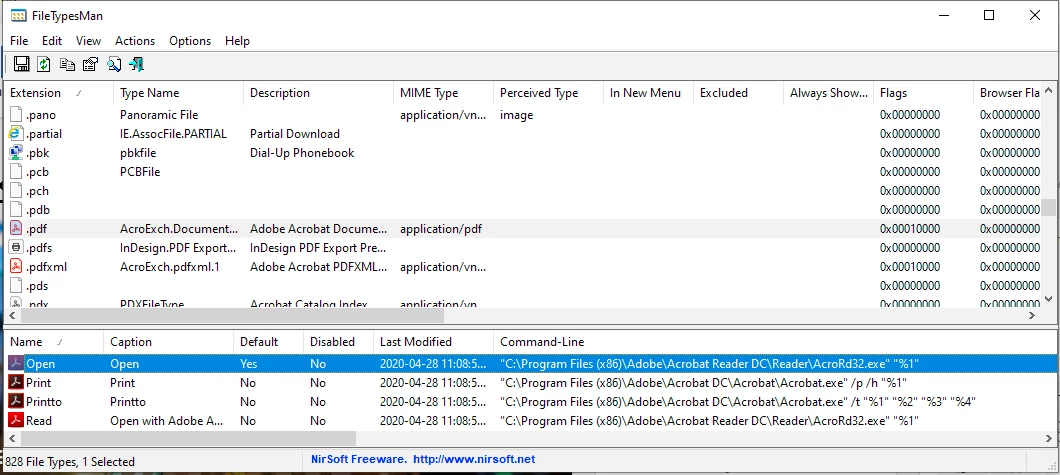Screen dimensions: 1060x475
Task: Click the .pdb blank file icon
Action: (16, 209)
